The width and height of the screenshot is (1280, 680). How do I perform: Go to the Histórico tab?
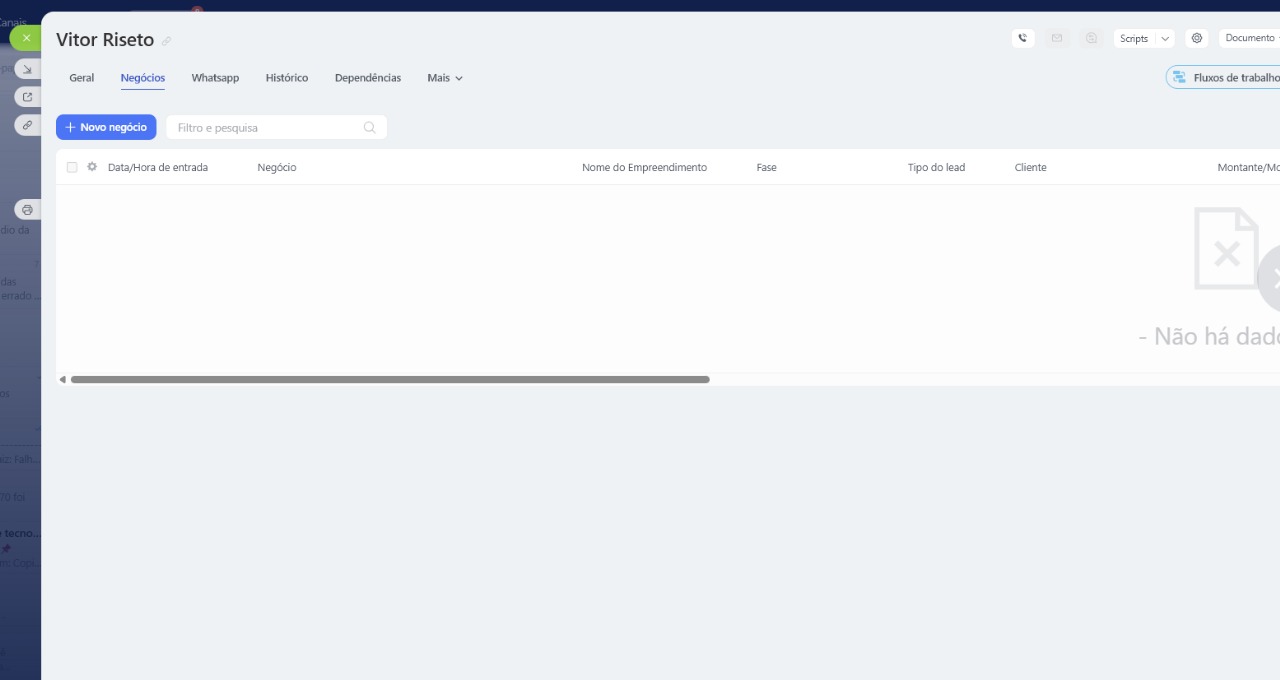point(287,78)
